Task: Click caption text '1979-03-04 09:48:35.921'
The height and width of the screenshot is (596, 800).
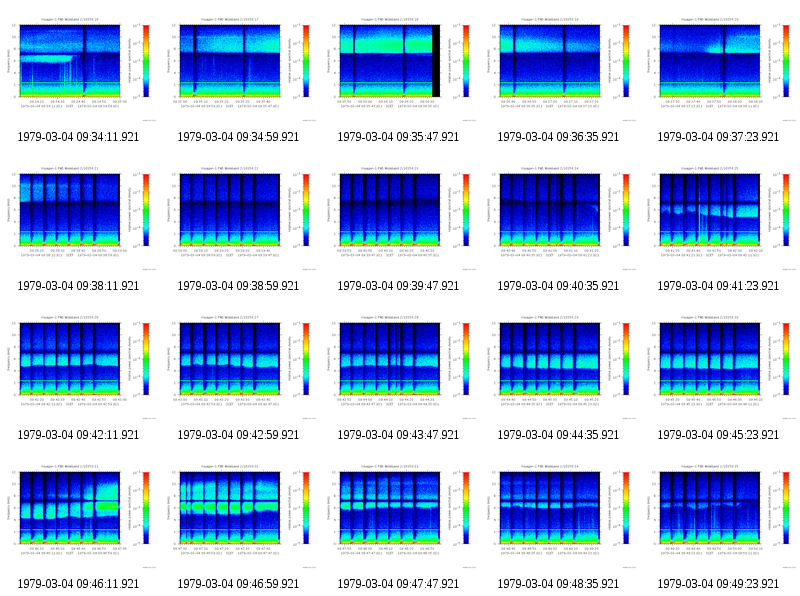Action: [x=559, y=584]
